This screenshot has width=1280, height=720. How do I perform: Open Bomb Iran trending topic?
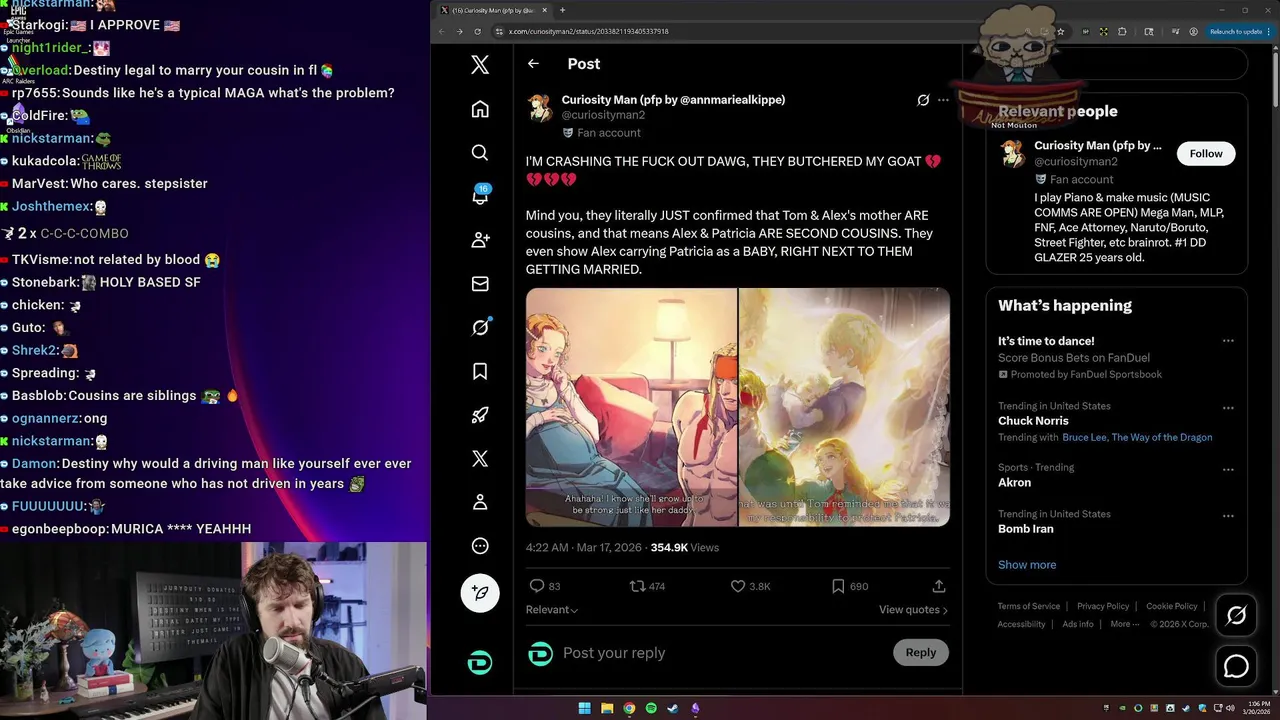coord(1027,529)
